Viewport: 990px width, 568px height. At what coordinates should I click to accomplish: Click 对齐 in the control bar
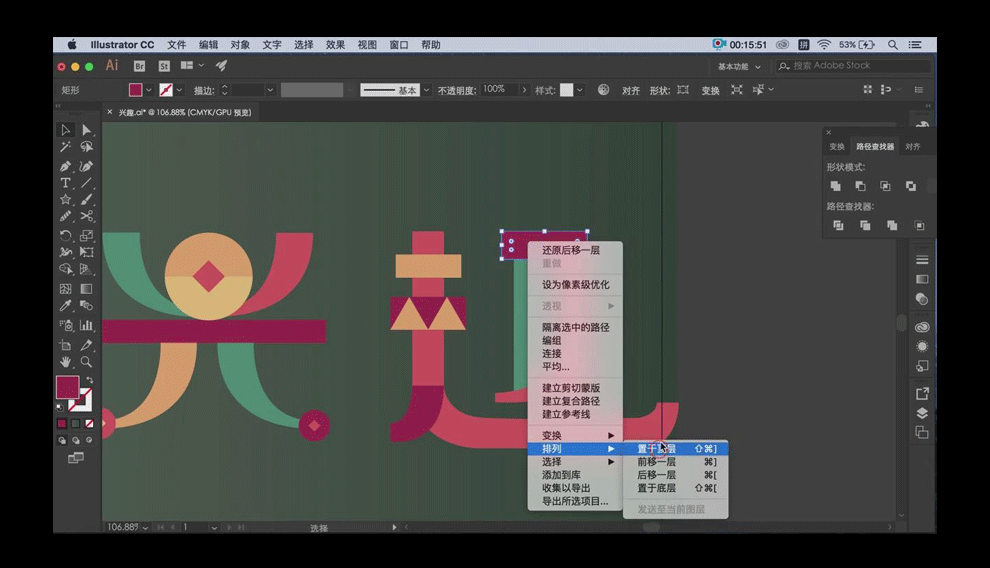(630, 90)
